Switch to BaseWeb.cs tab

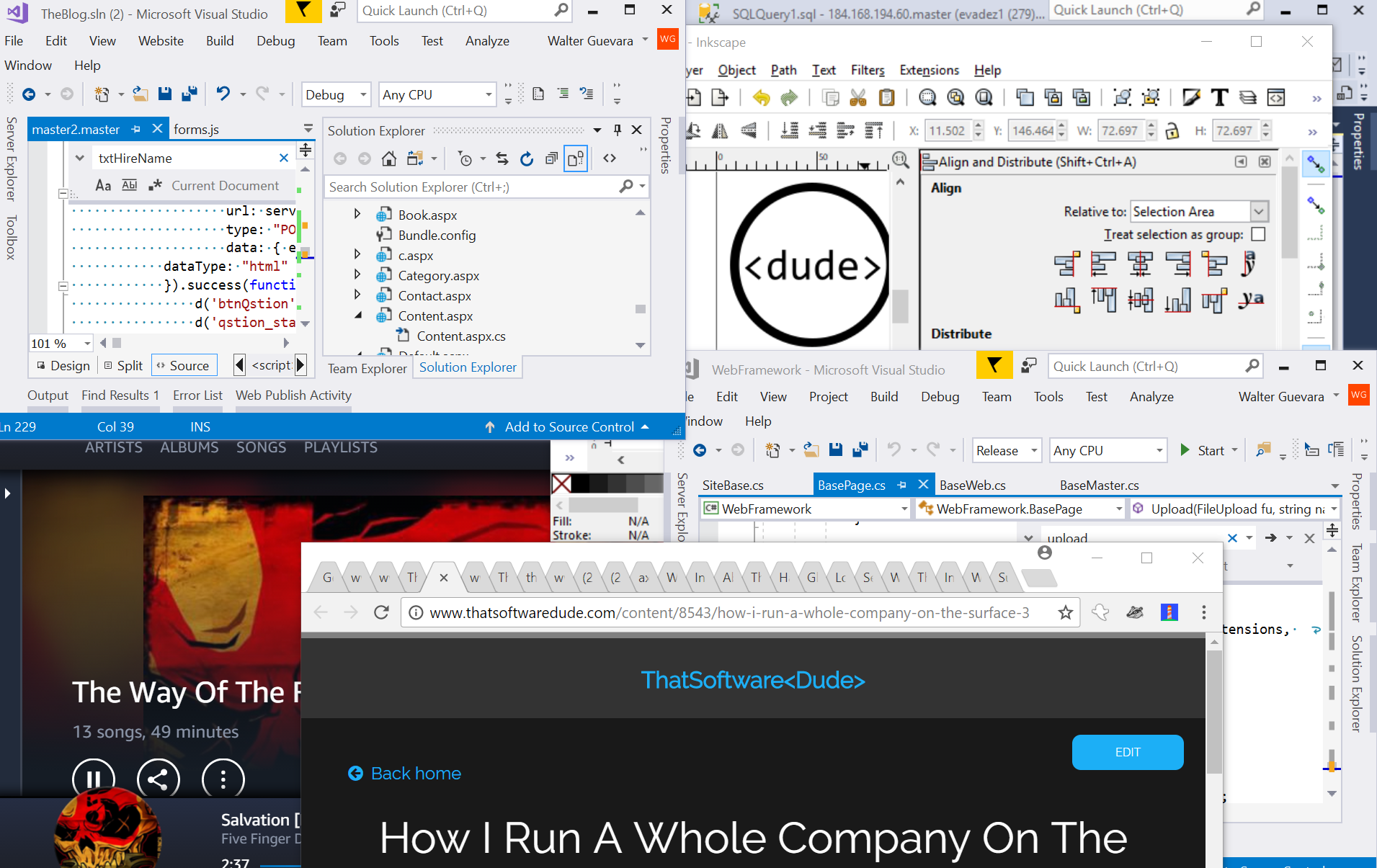(973, 485)
